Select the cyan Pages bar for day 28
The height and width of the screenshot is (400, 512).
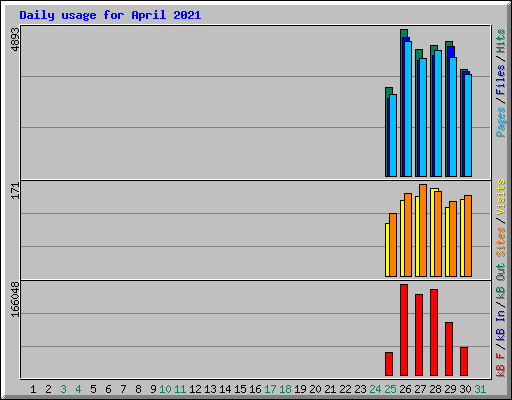438,113
